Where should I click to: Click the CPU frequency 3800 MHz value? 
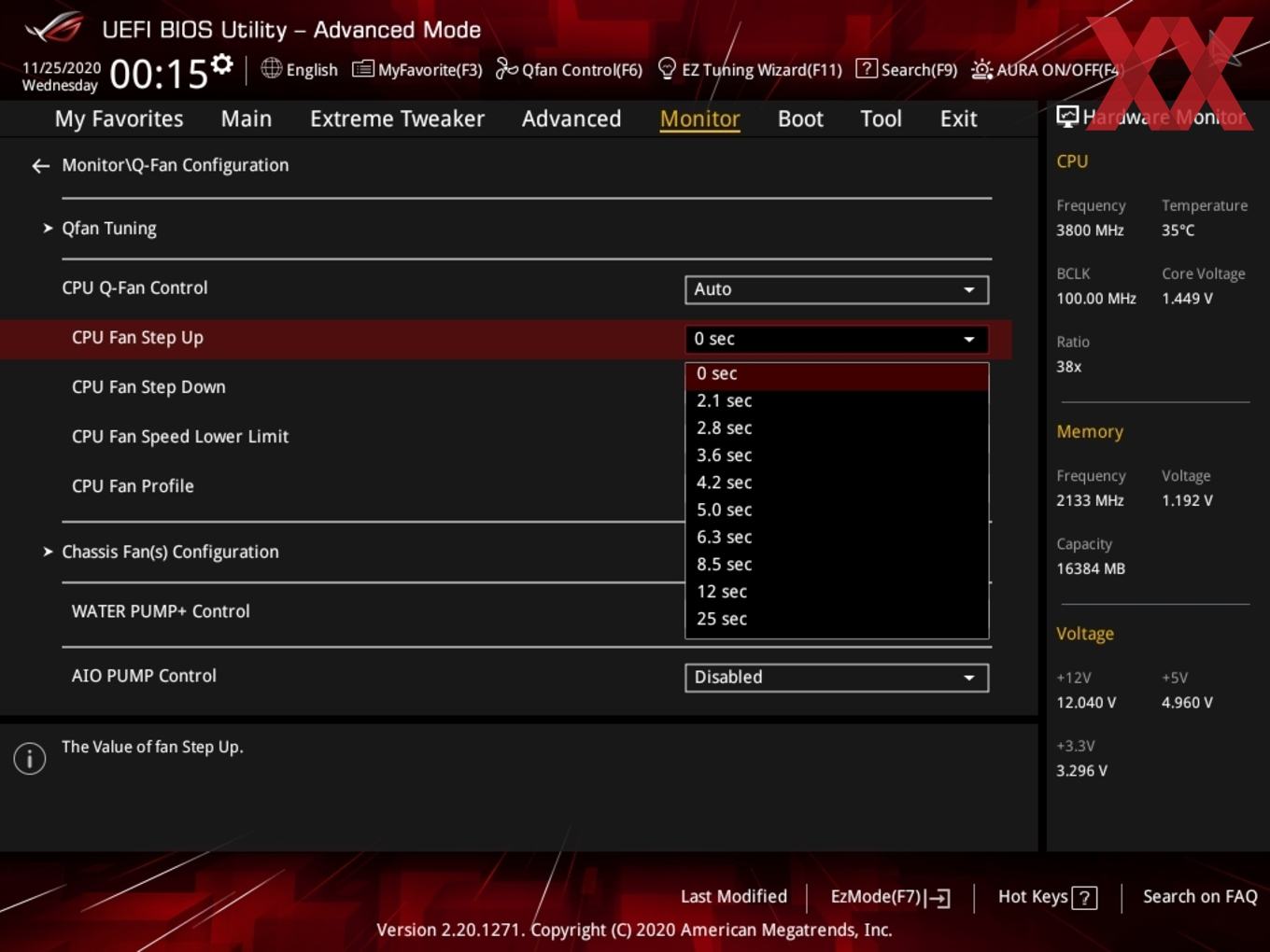(1090, 231)
